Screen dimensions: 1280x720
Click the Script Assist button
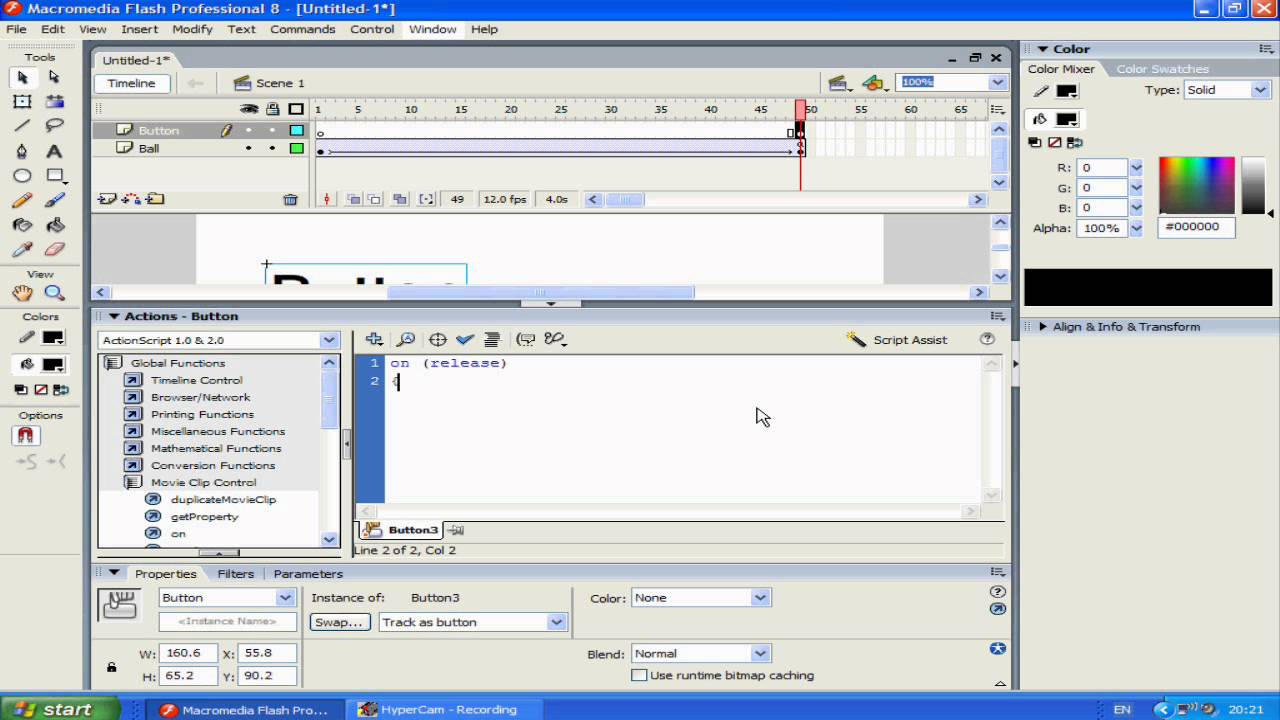tap(897, 340)
